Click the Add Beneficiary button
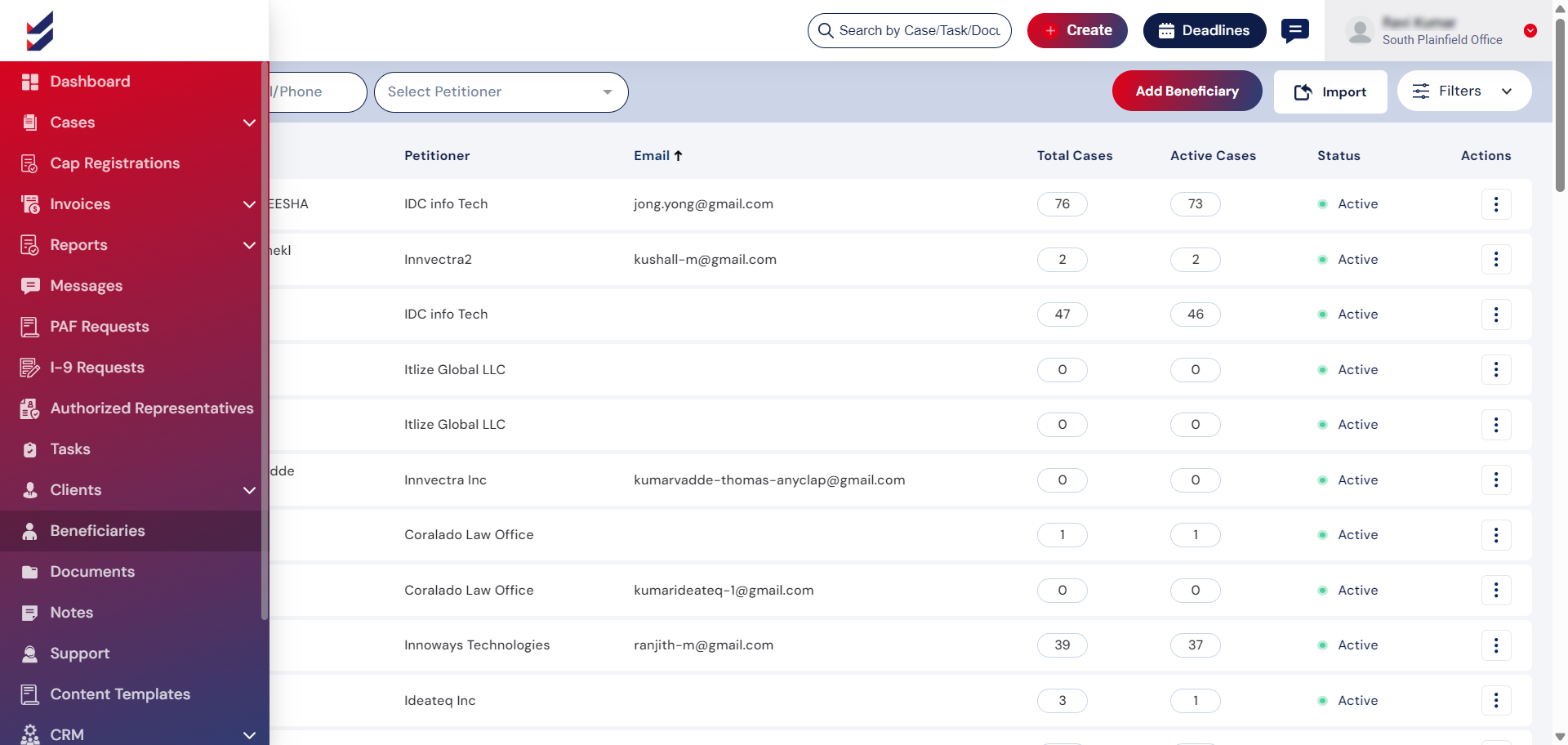The height and width of the screenshot is (745, 1568). point(1186,91)
